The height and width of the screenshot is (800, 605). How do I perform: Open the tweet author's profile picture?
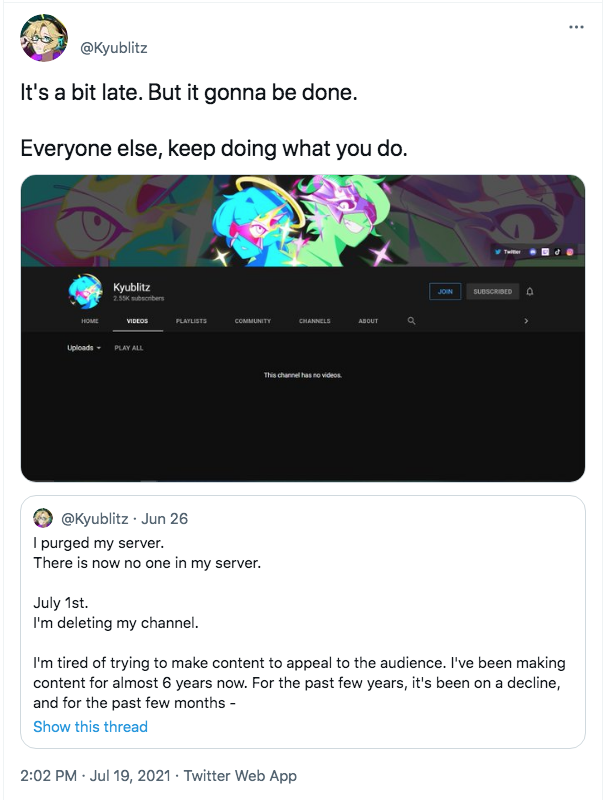tap(43, 38)
